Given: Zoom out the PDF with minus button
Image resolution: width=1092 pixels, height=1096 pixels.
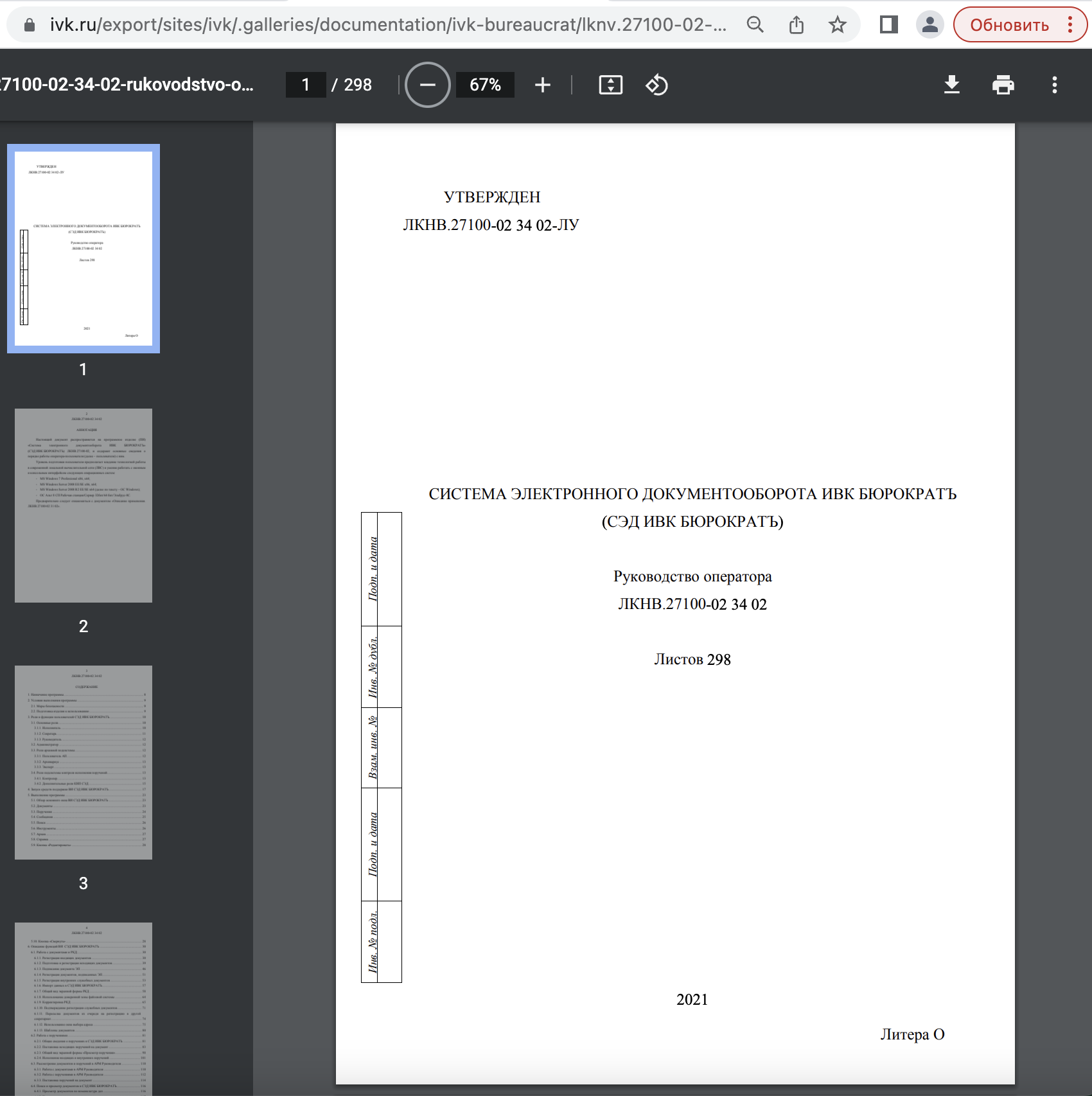Looking at the screenshot, I should pyautogui.click(x=427, y=85).
